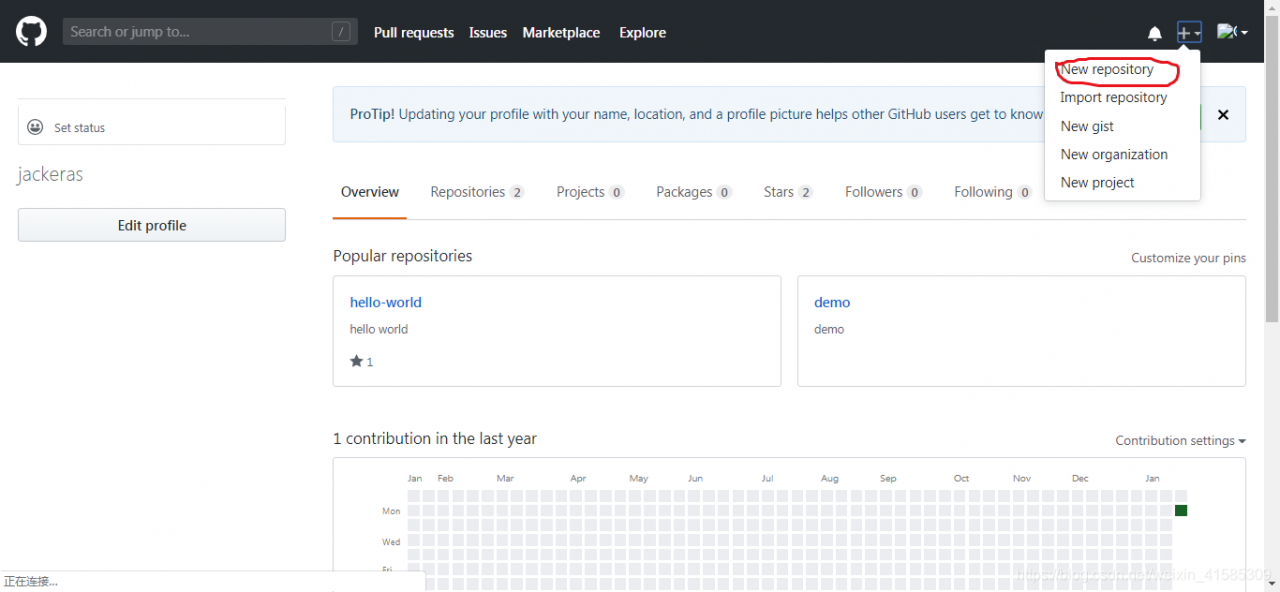Open Explore in top navigation
Viewport: 1280px width, 592px height.
coord(642,33)
